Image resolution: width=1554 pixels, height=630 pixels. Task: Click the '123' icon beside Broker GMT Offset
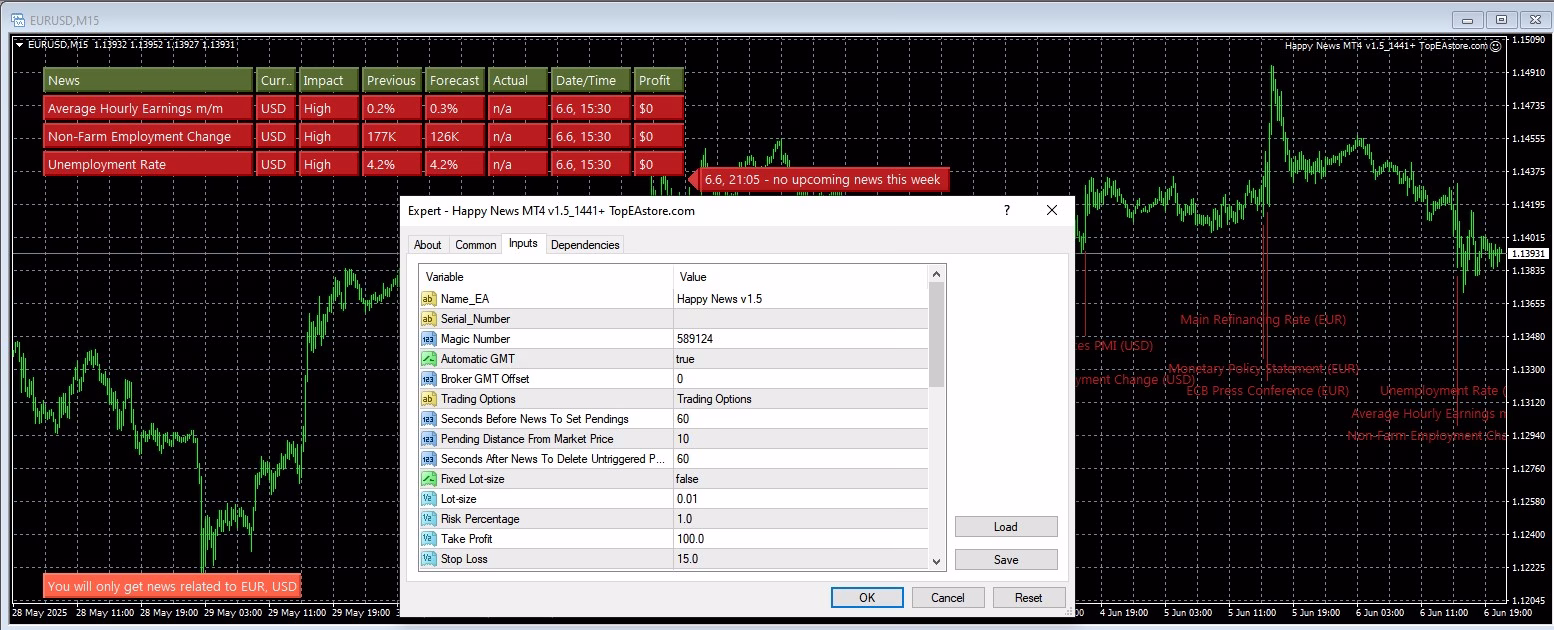(428, 378)
